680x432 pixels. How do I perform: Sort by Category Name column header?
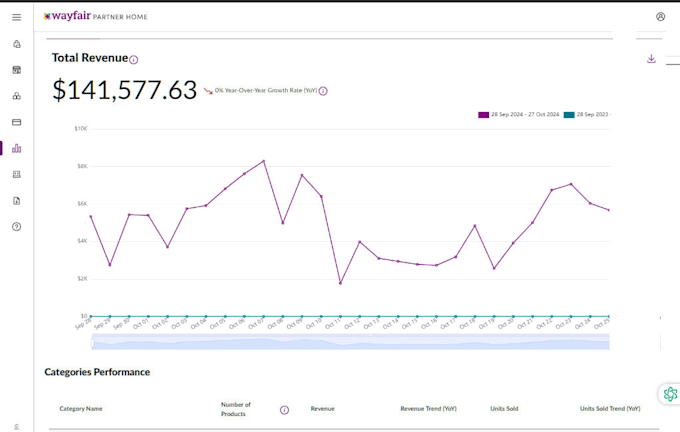pos(81,409)
